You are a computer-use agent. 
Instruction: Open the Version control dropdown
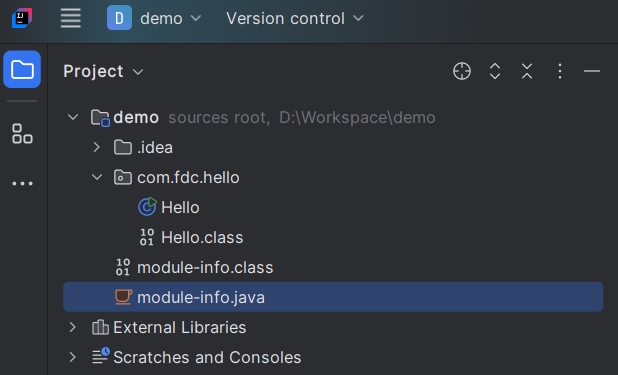294,18
